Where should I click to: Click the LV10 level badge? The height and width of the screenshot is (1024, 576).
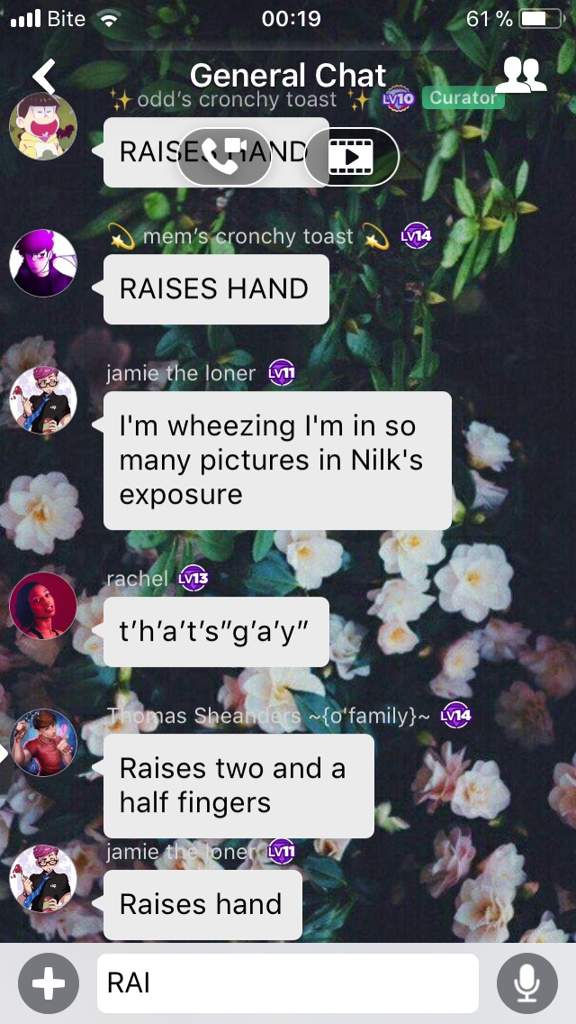click(399, 99)
